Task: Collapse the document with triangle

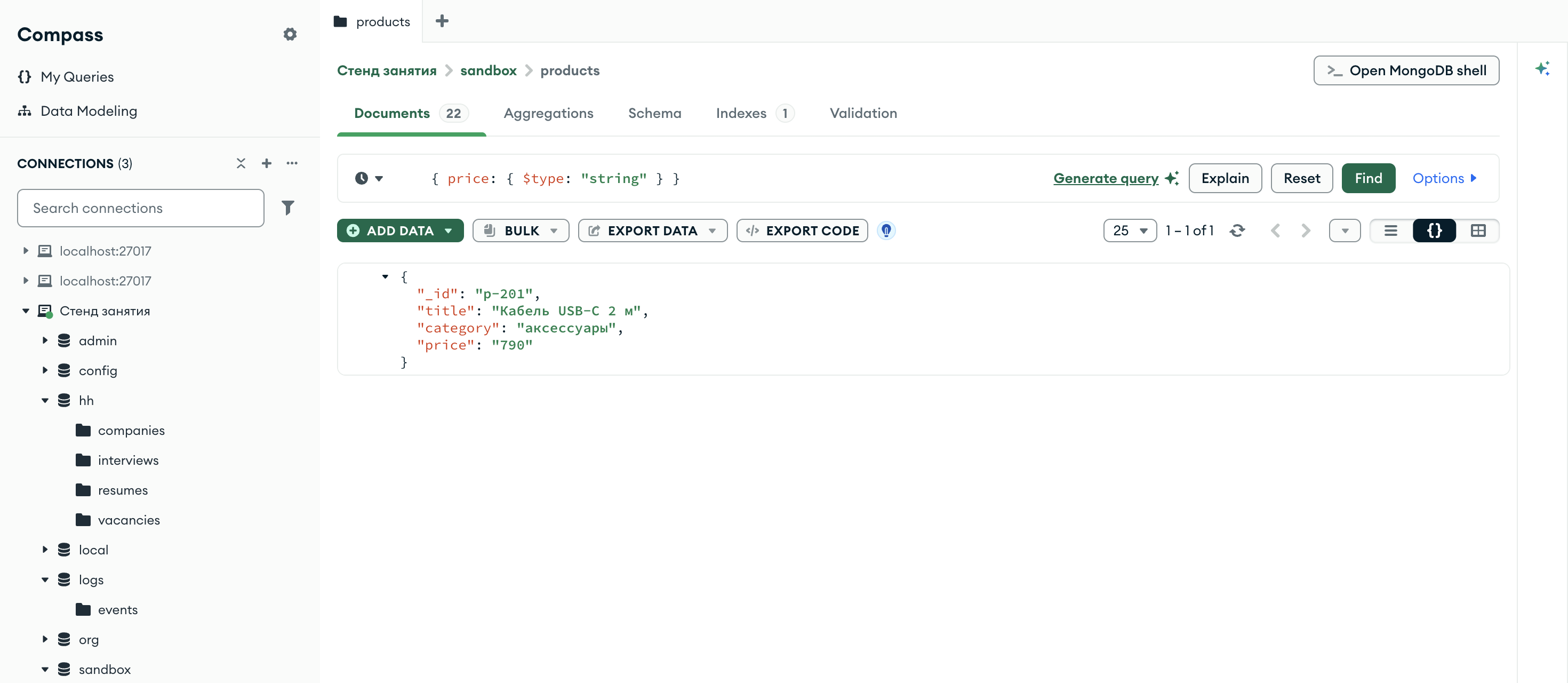Action: (385, 276)
